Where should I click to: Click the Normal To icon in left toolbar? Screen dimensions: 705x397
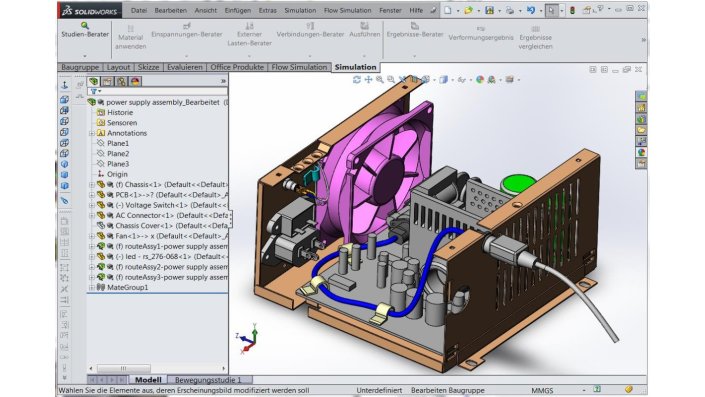click(65, 85)
